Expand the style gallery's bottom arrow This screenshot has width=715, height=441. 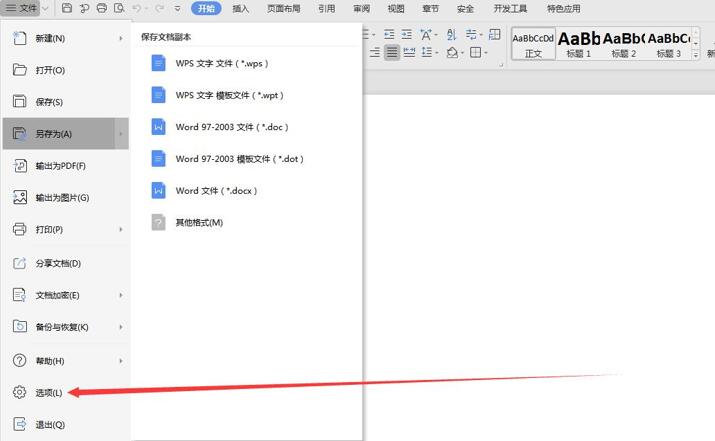695,55
